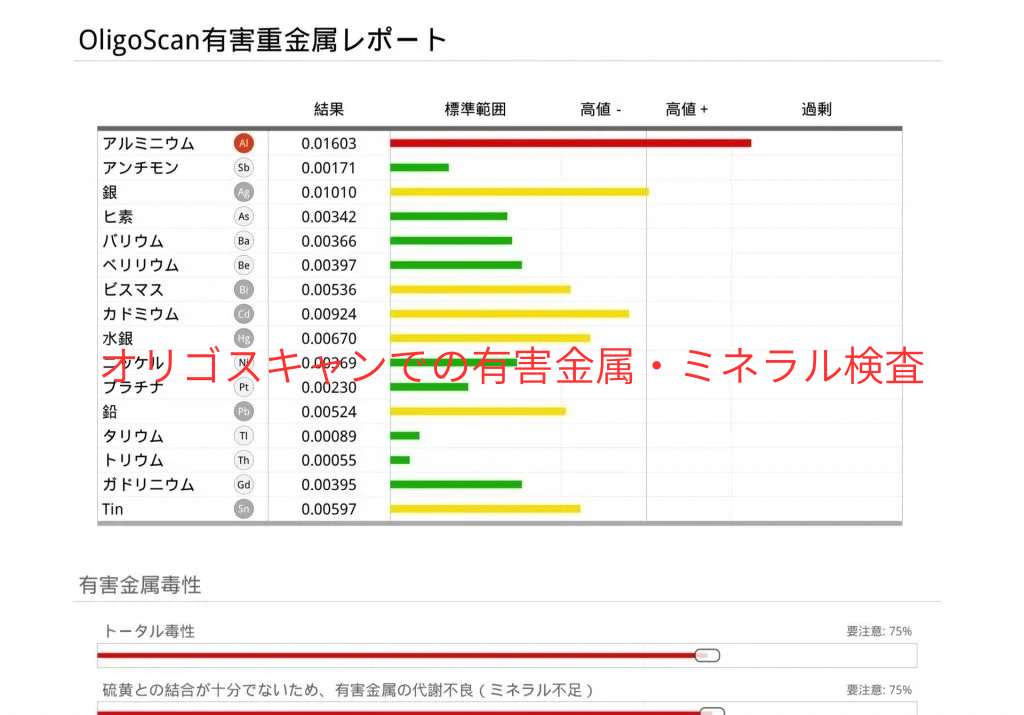The height and width of the screenshot is (715, 1024).
Task: Click the barium result value 0.00366
Action: [x=328, y=241]
